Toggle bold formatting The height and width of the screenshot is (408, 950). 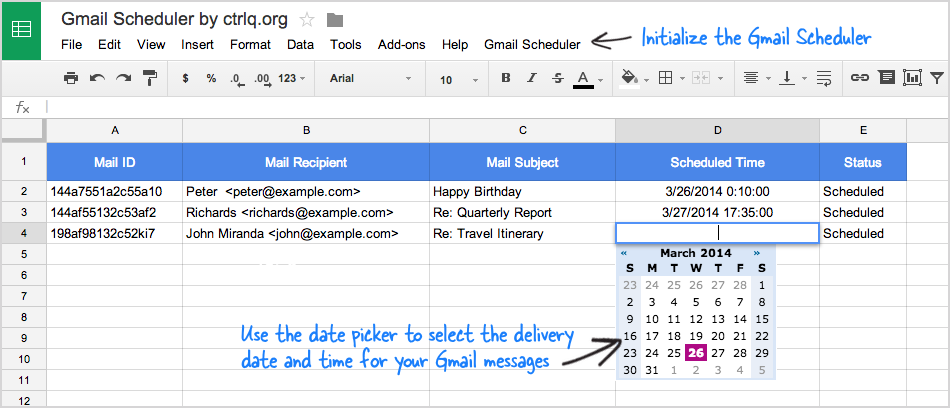pyautogui.click(x=506, y=78)
